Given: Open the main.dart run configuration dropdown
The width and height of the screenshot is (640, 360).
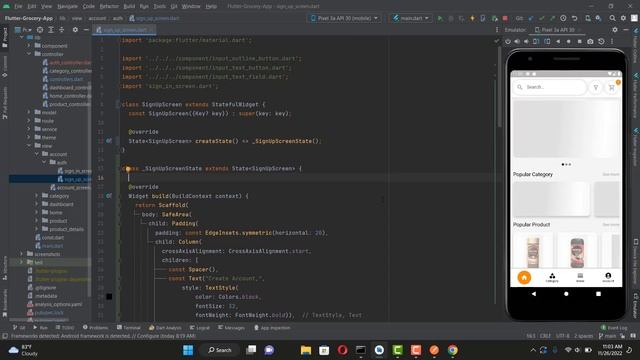Looking at the screenshot, I should point(411,18).
